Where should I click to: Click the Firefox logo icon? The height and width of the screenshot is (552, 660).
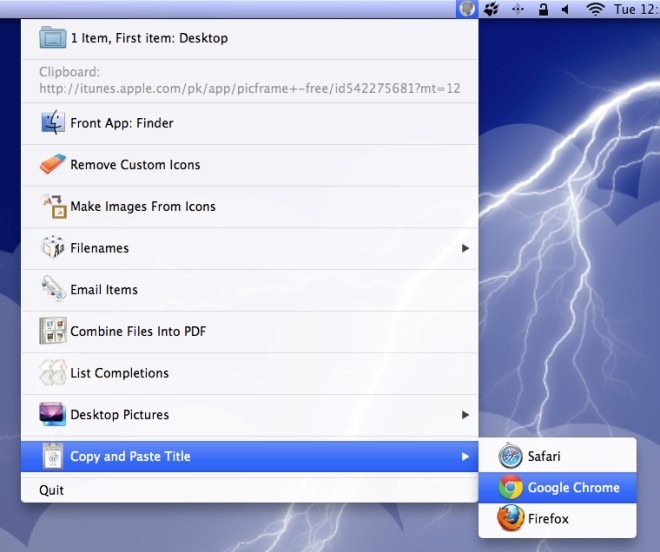click(x=510, y=518)
